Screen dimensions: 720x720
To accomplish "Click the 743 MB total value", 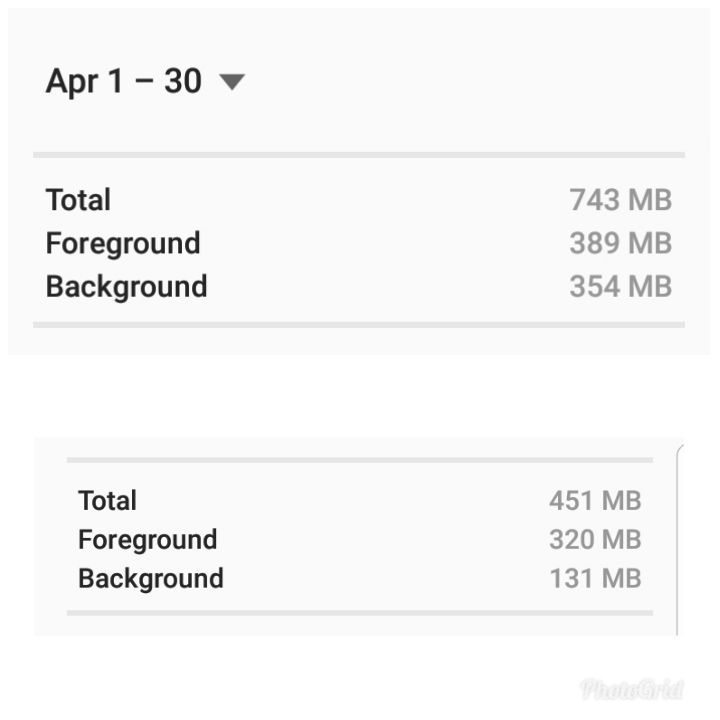I will point(620,200).
